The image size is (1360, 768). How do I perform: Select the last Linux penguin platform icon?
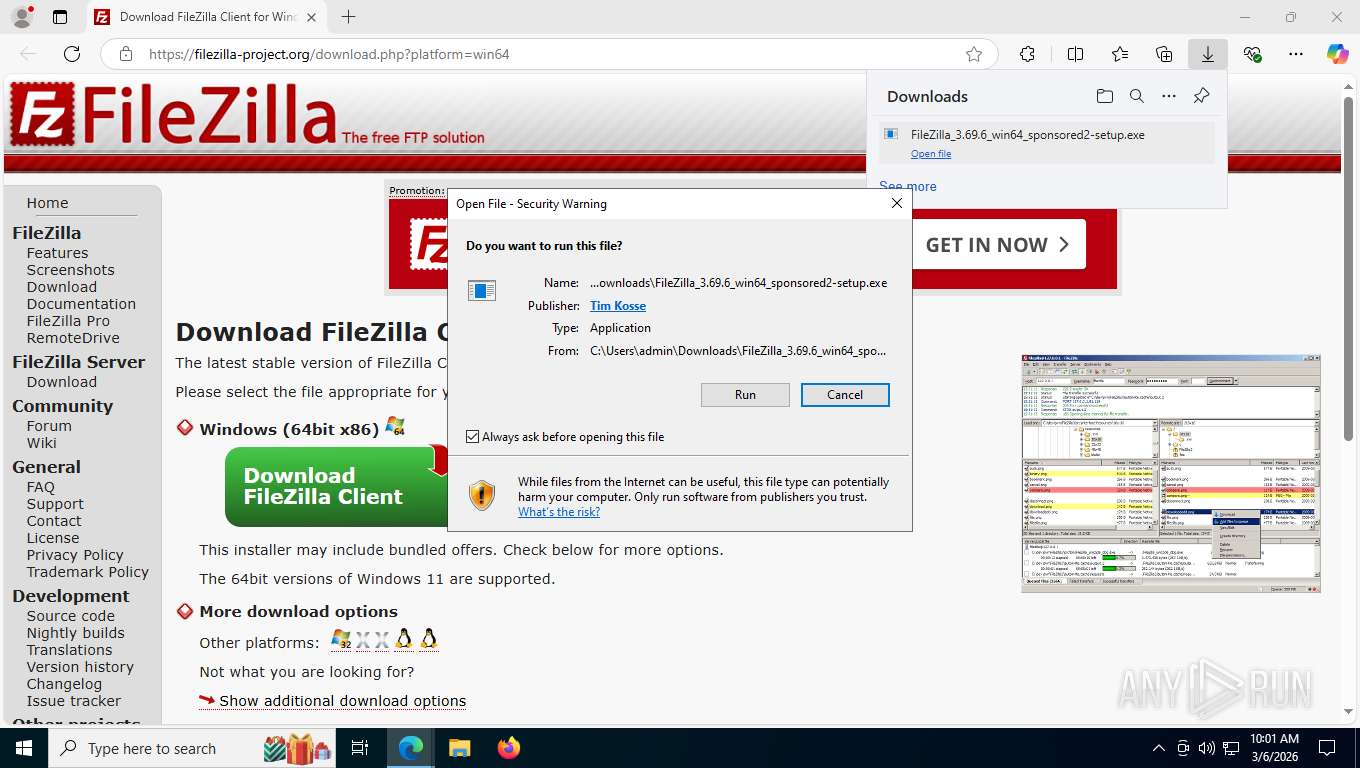click(x=428, y=640)
